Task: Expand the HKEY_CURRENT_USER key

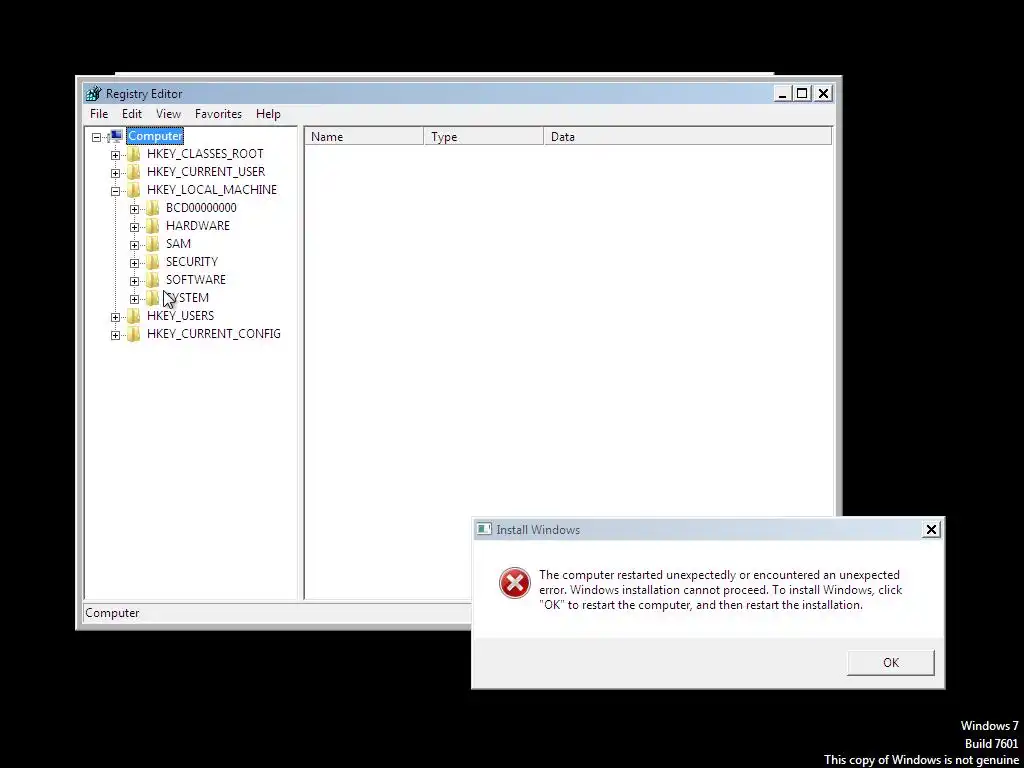Action: [116, 173]
